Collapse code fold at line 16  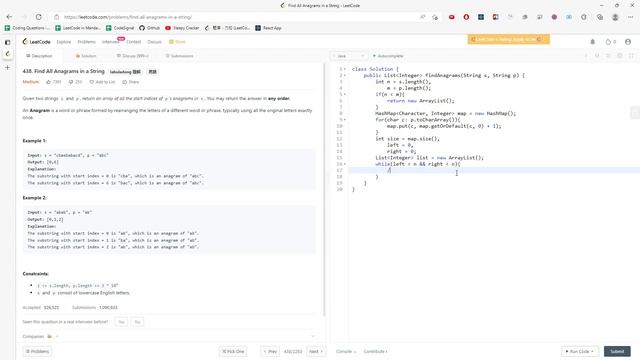(345, 164)
